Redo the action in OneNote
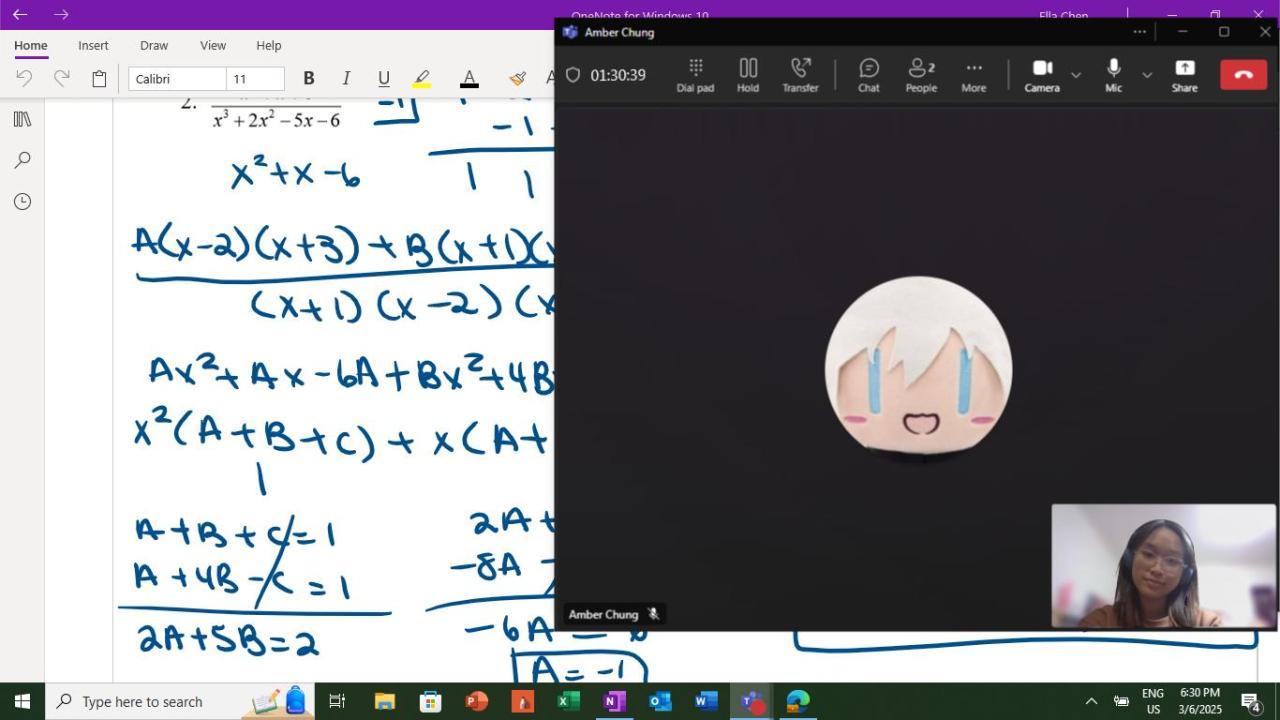The height and width of the screenshot is (720, 1280). click(x=61, y=78)
